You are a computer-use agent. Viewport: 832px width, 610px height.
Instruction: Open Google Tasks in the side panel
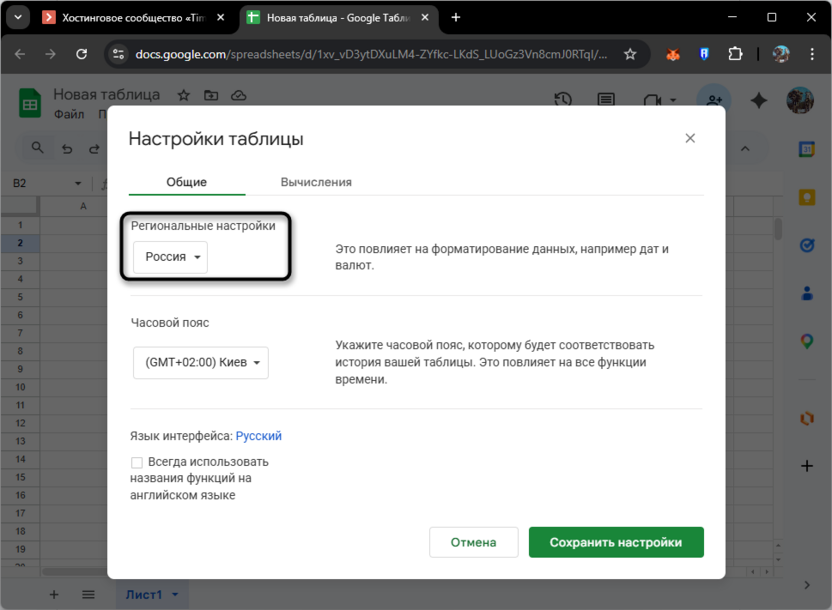tap(807, 245)
